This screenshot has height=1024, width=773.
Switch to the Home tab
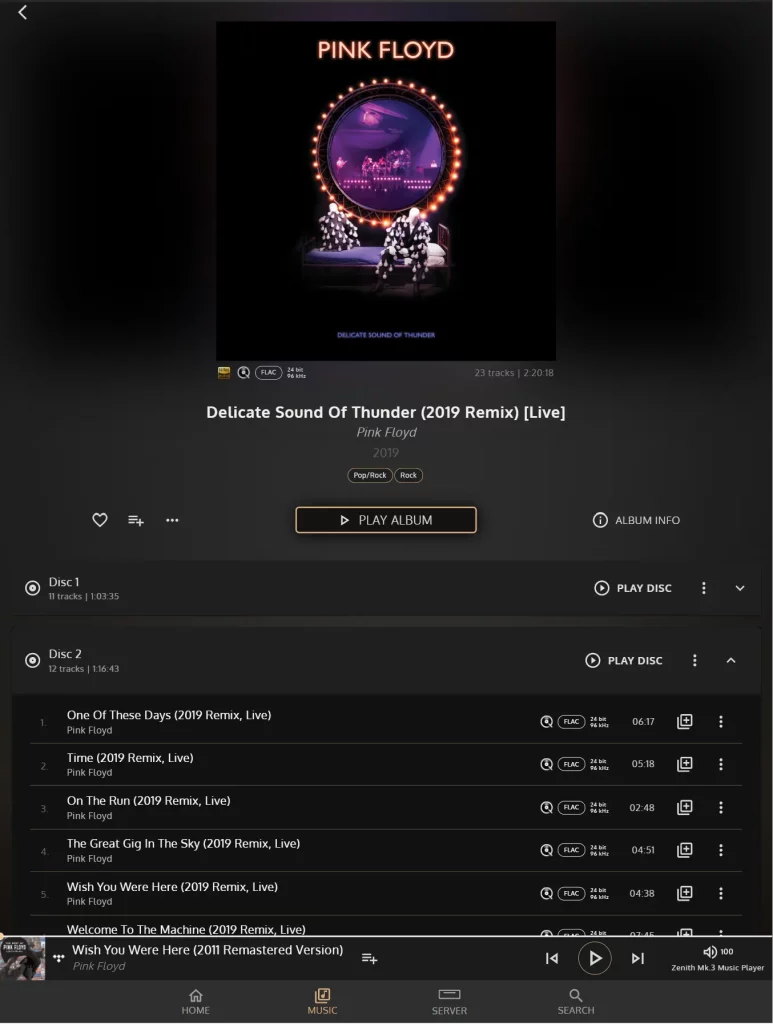point(195,1002)
